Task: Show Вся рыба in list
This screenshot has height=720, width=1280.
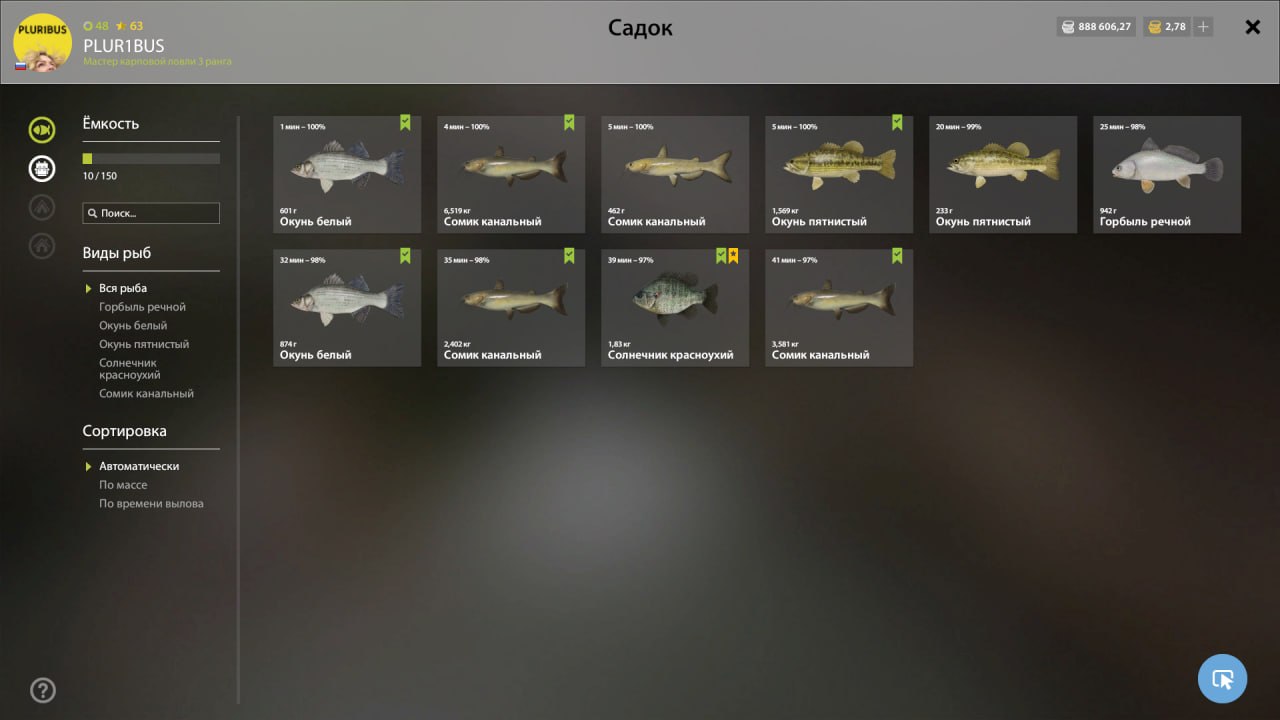Action: tap(123, 288)
